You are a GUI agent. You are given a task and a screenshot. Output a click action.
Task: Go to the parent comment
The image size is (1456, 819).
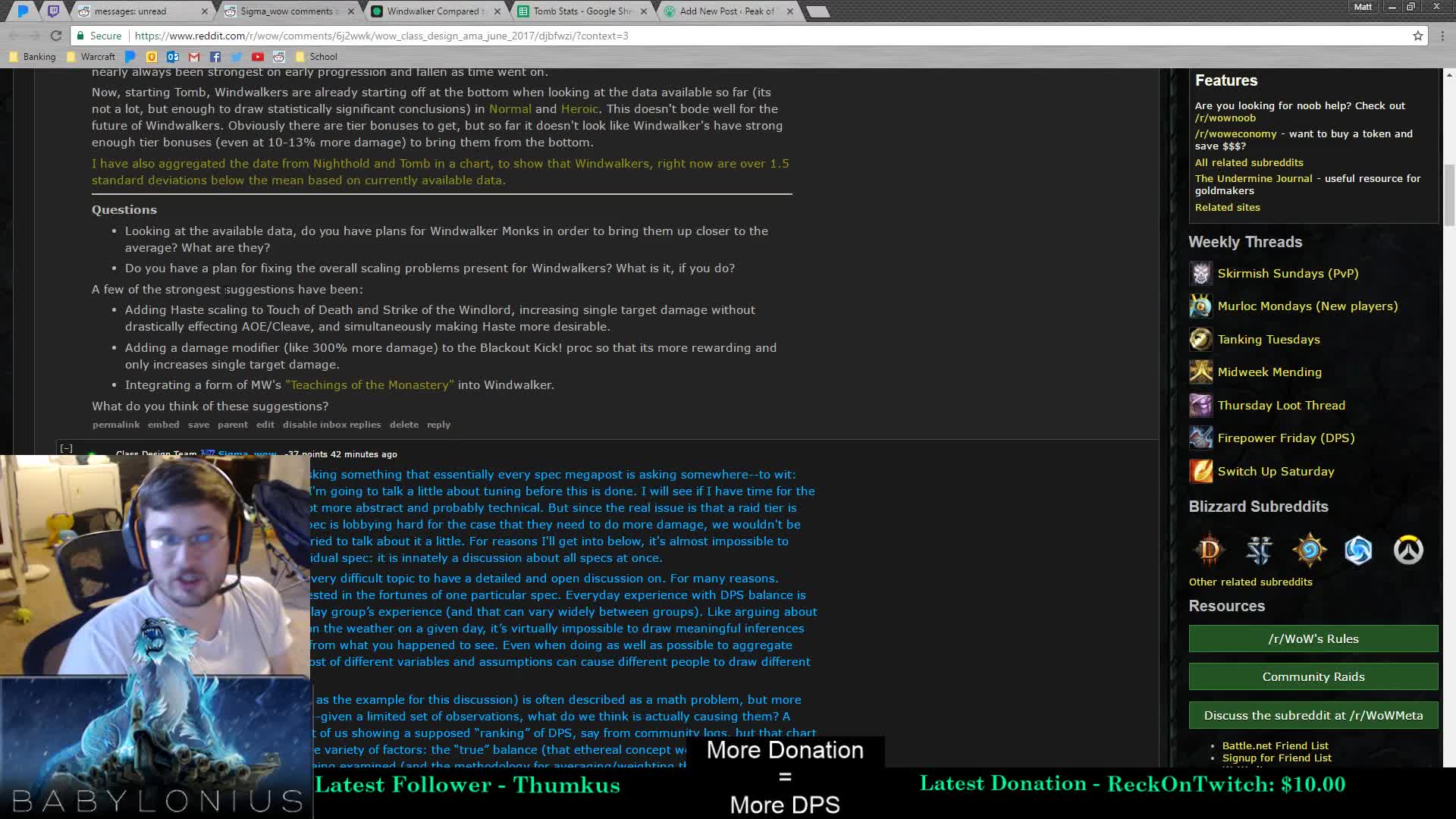[x=233, y=425]
